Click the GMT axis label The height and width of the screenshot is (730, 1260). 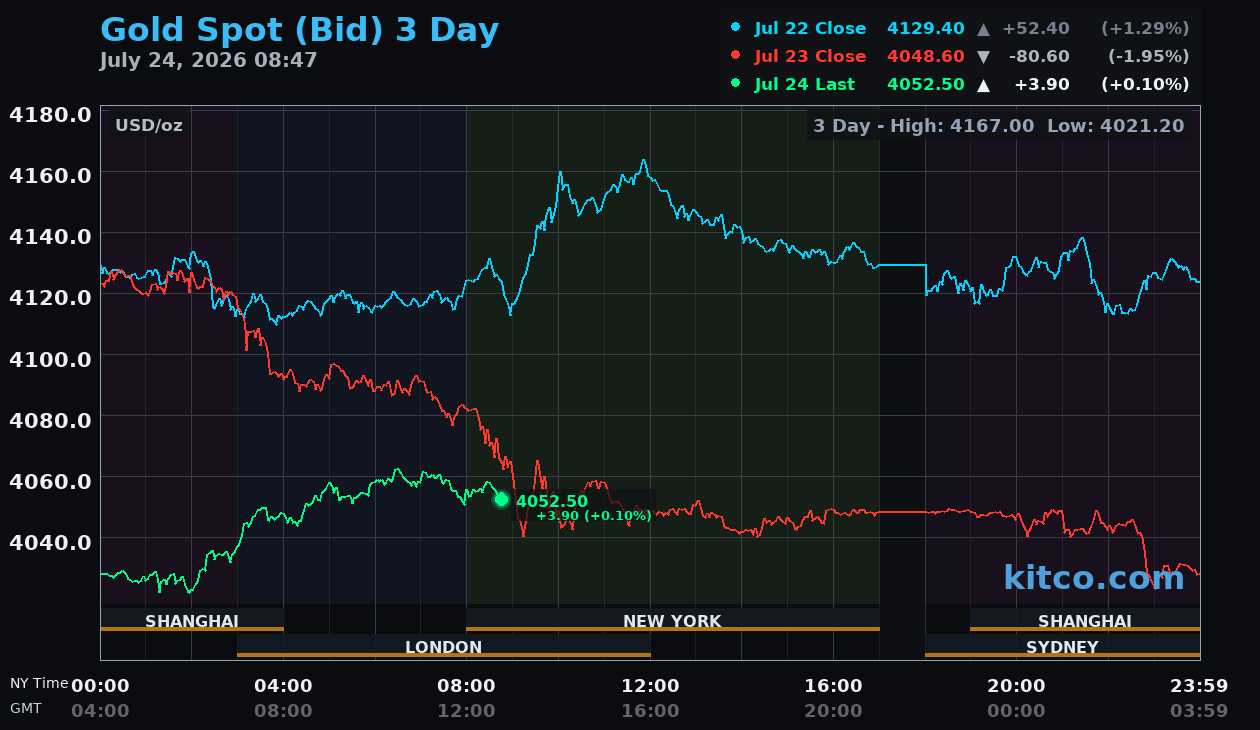[x=26, y=708]
